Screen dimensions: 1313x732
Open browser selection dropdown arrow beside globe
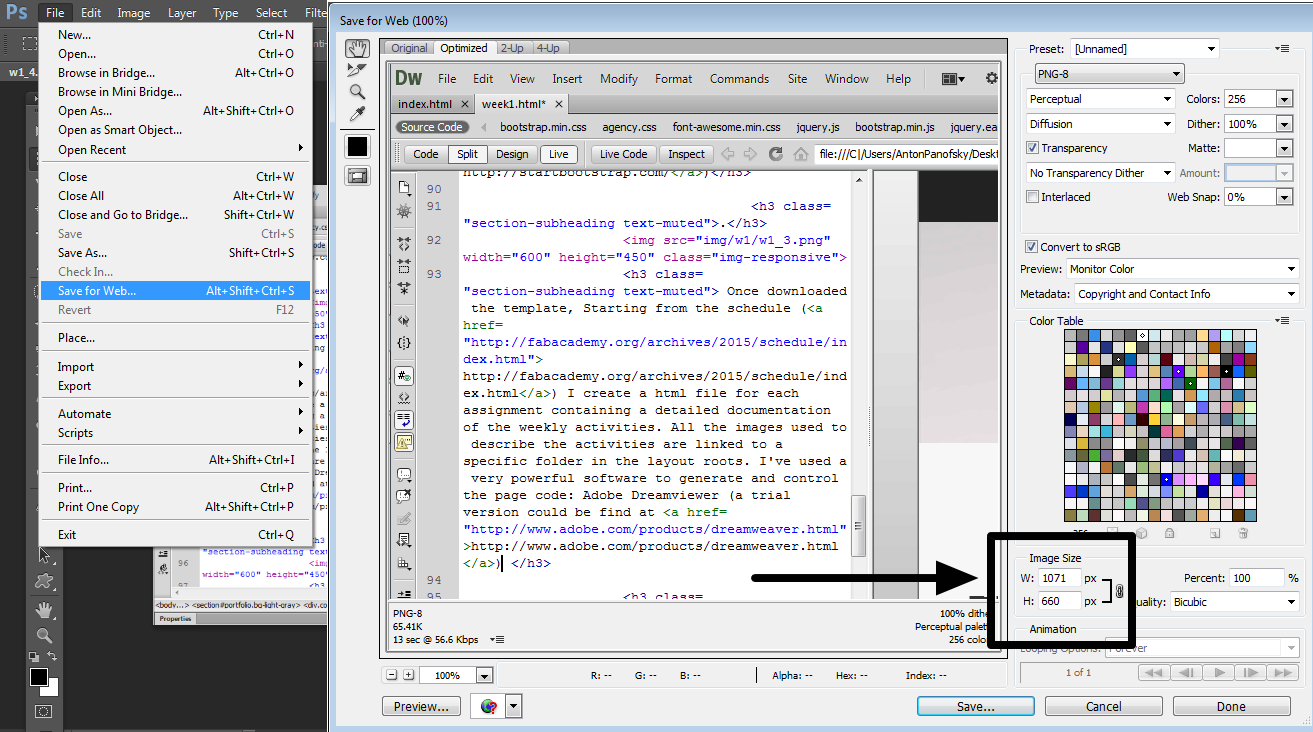[514, 706]
